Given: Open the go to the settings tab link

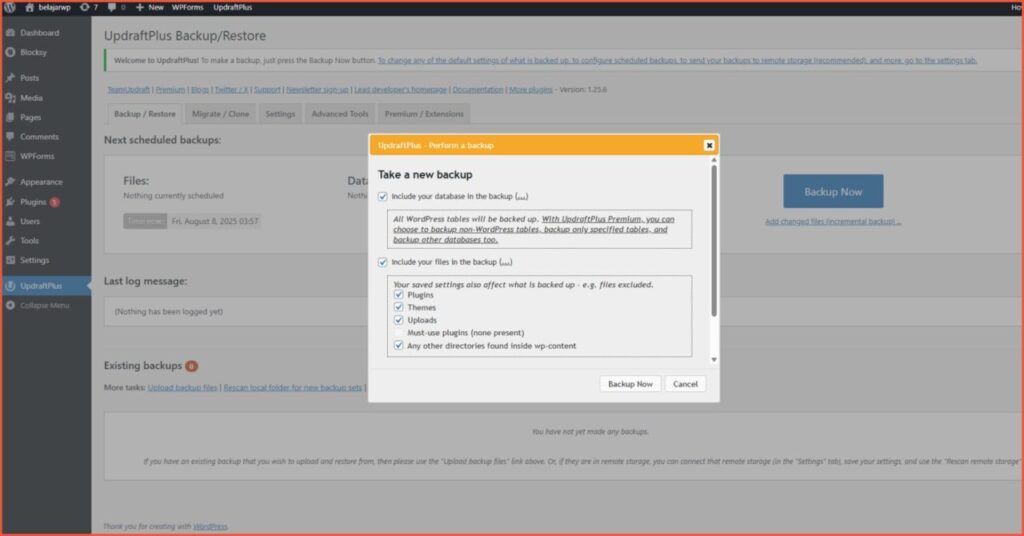Looking at the screenshot, I should (677, 61).
